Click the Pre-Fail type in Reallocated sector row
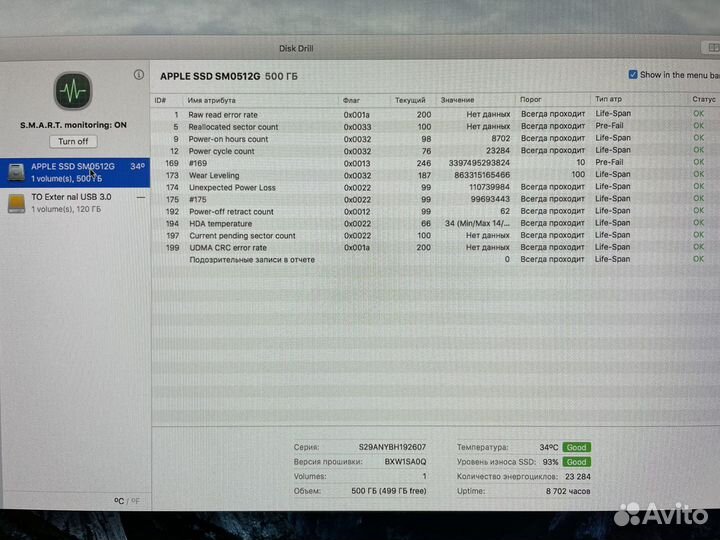The height and width of the screenshot is (540, 720). point(609,125)
